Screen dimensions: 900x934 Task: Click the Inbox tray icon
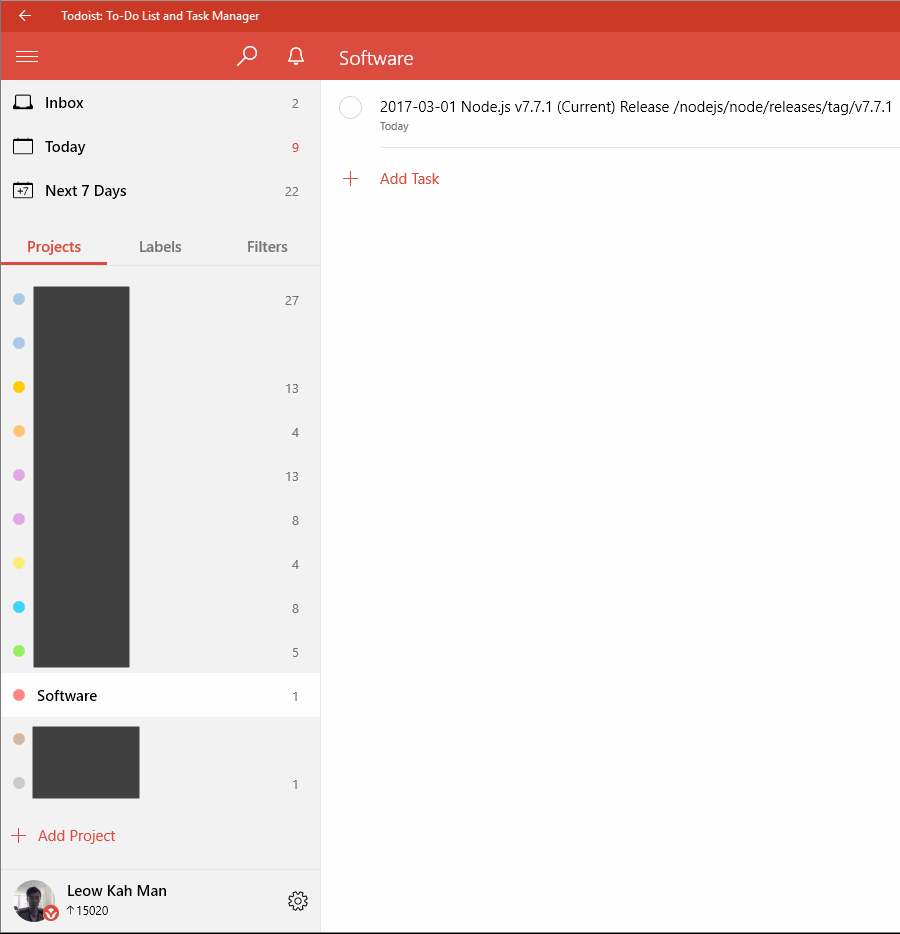[x=23, y=102]
